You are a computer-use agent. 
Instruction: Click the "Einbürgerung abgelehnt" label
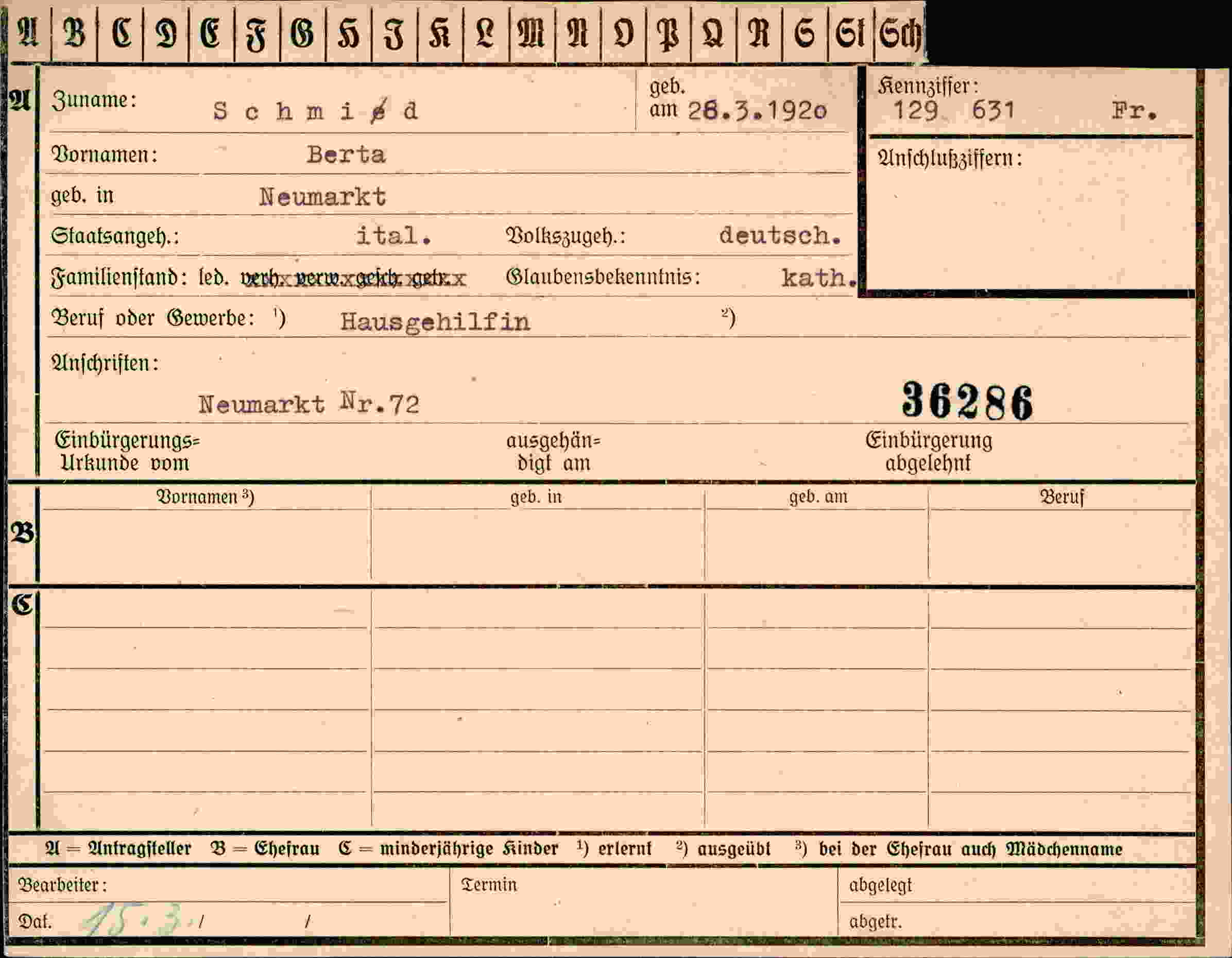click(x=929, y=451)
